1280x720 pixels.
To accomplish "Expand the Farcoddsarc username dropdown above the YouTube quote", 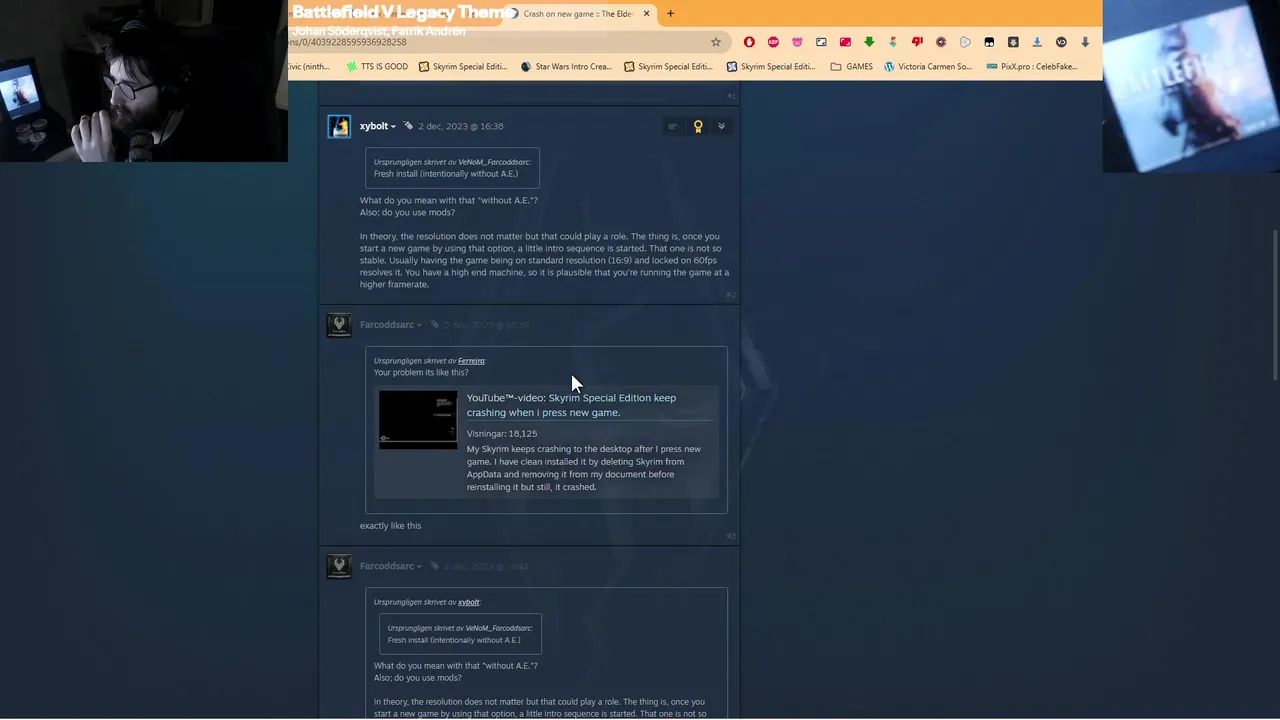I will (419, 326).
